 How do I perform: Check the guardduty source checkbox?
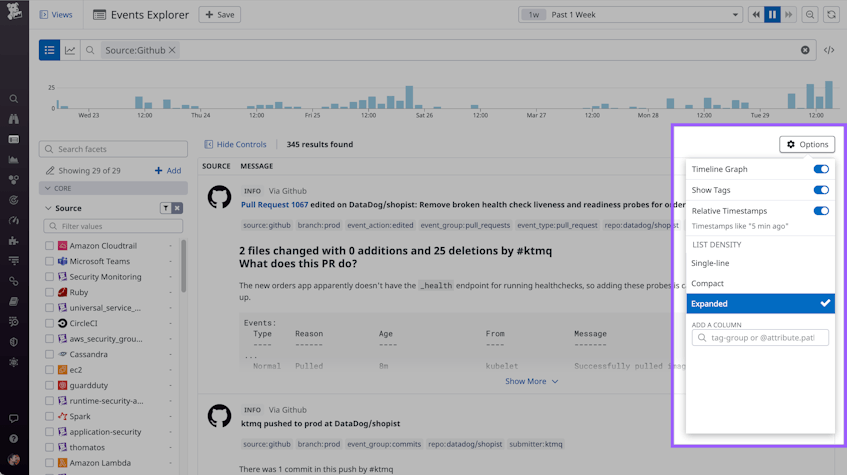point(49,386)
